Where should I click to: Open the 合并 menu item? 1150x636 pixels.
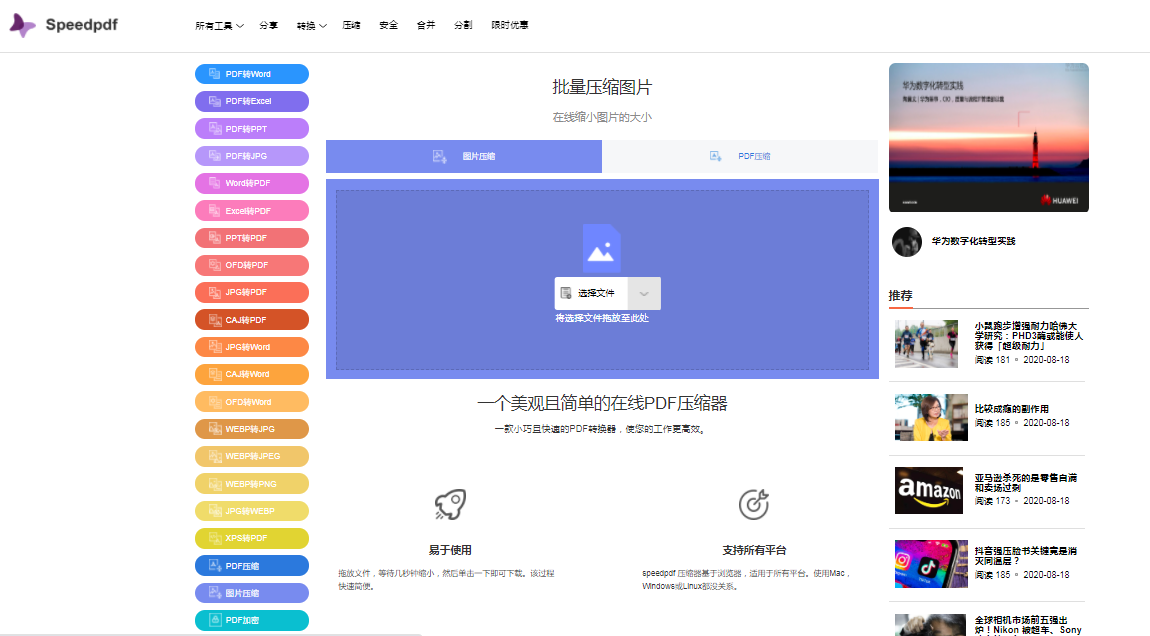click(426, 26)
